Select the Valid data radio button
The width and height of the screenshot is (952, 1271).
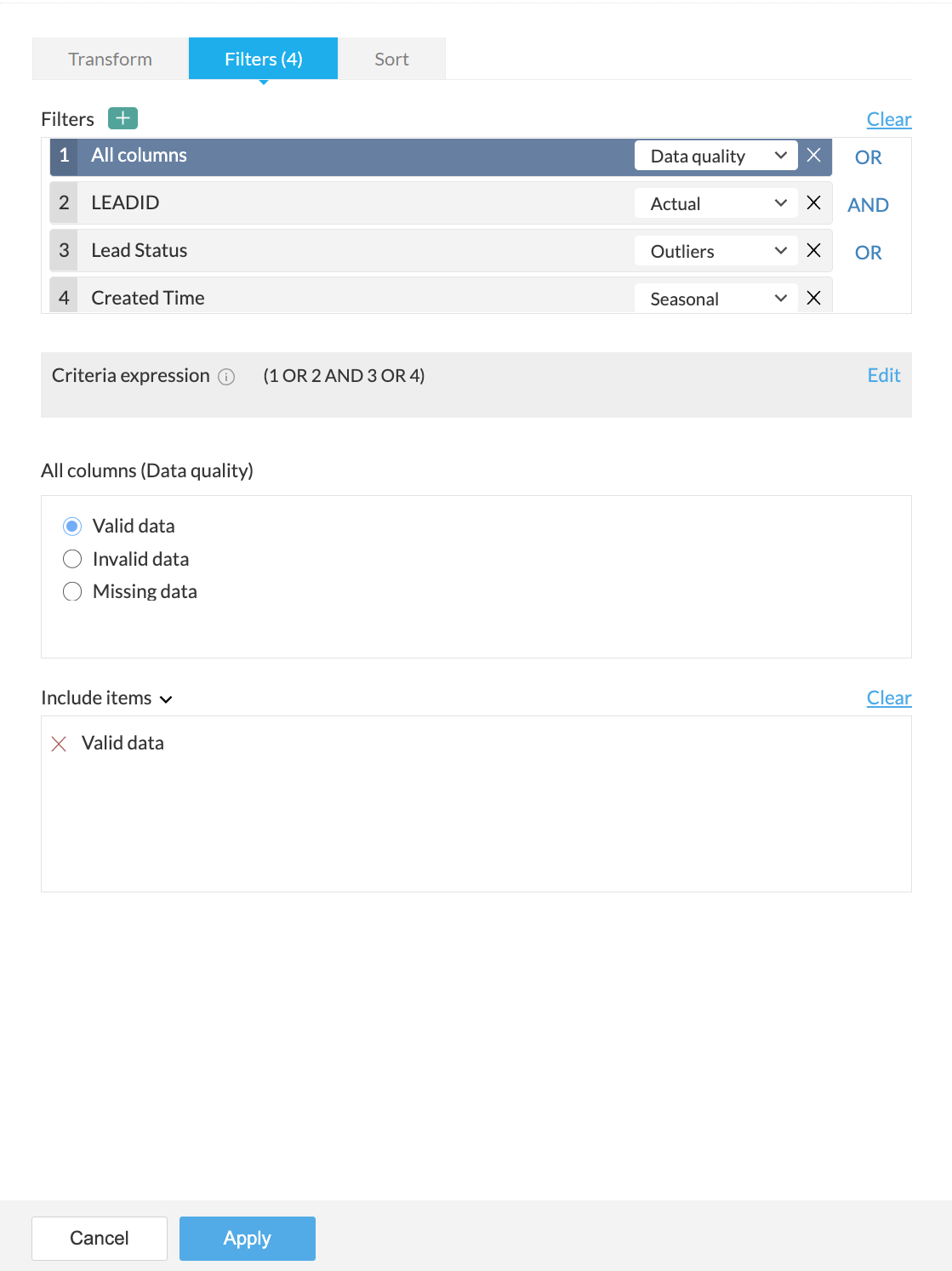click(x=72, y=527)
